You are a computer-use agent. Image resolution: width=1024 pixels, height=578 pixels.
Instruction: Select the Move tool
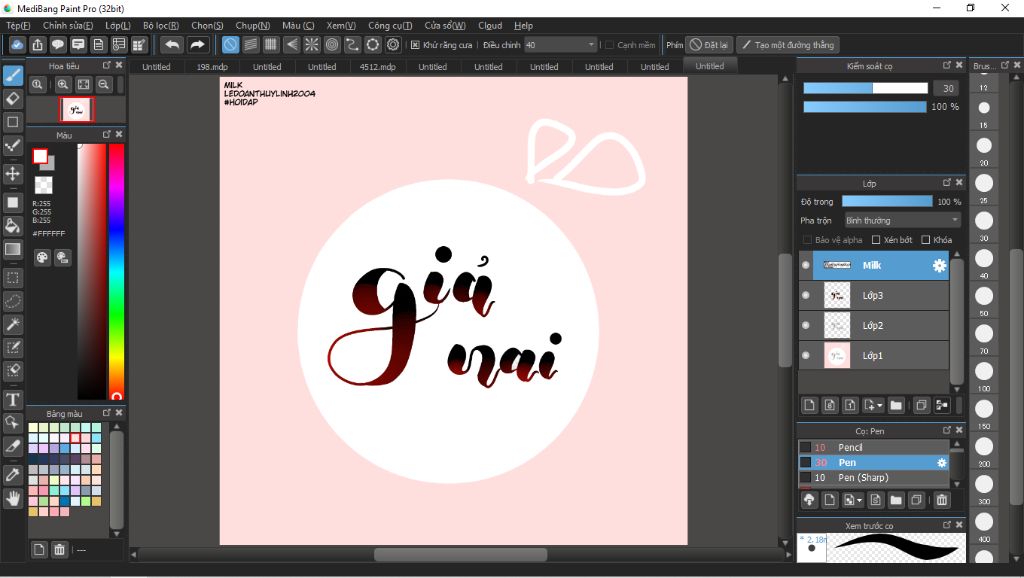pyautogui.click(x=13, y=174)
